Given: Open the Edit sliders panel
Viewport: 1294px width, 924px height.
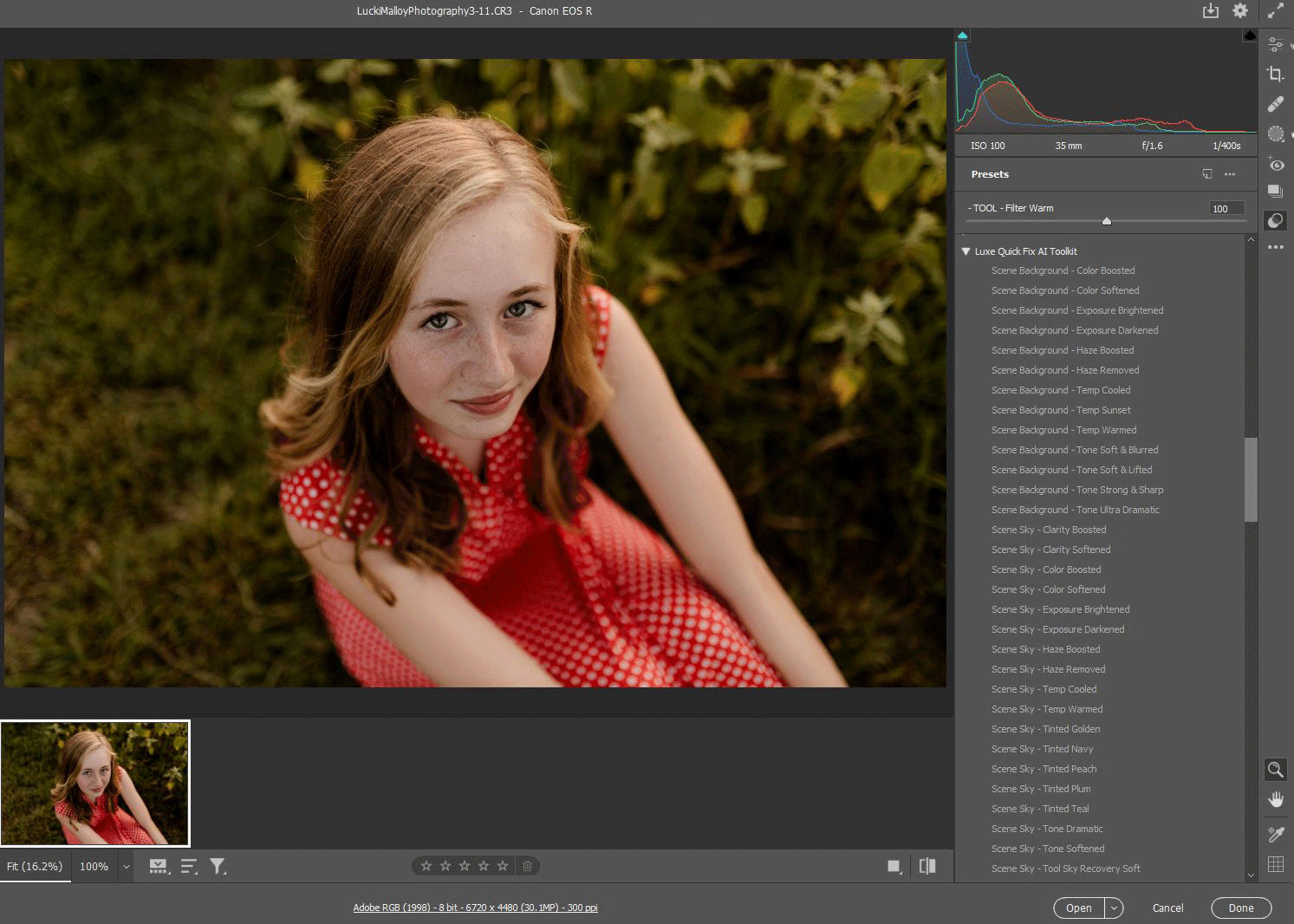Looking at the screenshot, I should (1275, 44).
